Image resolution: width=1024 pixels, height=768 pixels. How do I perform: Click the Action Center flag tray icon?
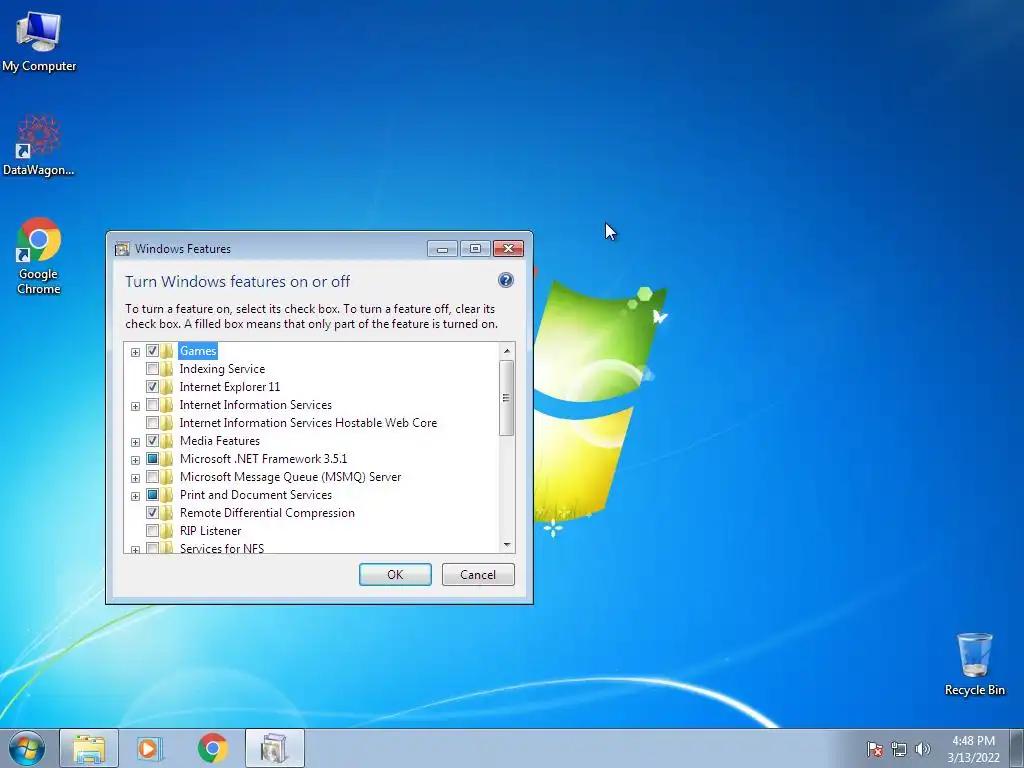tap(874, 749)
